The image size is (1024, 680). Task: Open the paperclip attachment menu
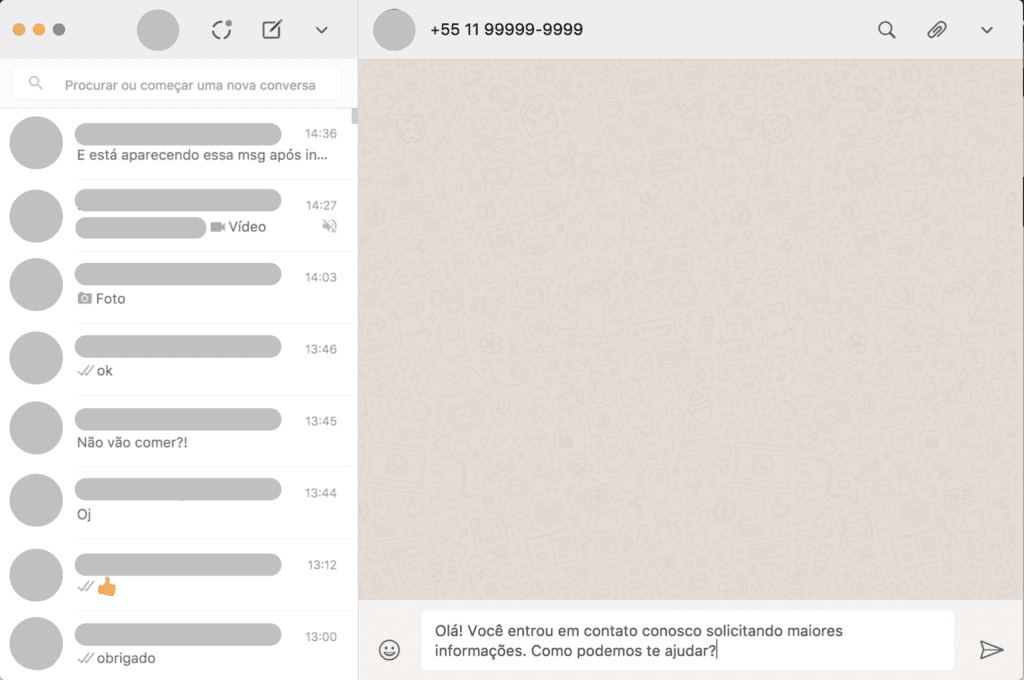point(936,30)
